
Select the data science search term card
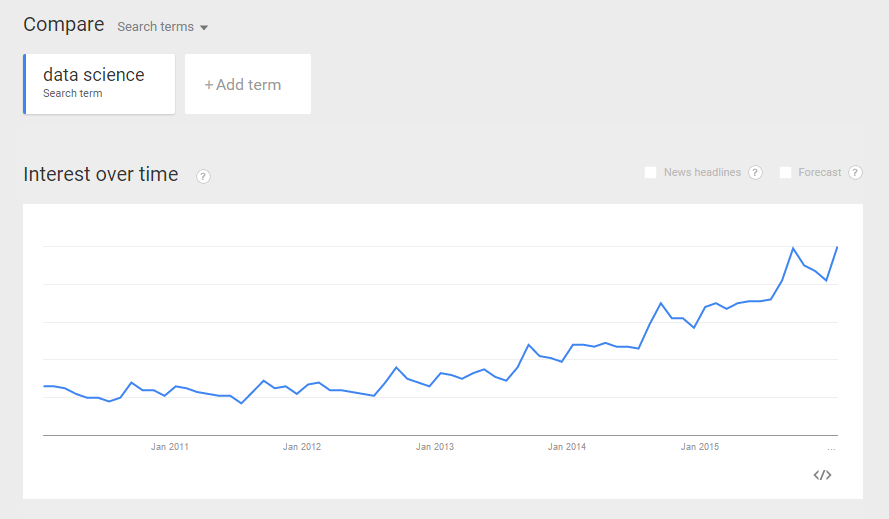click(100, 84)
